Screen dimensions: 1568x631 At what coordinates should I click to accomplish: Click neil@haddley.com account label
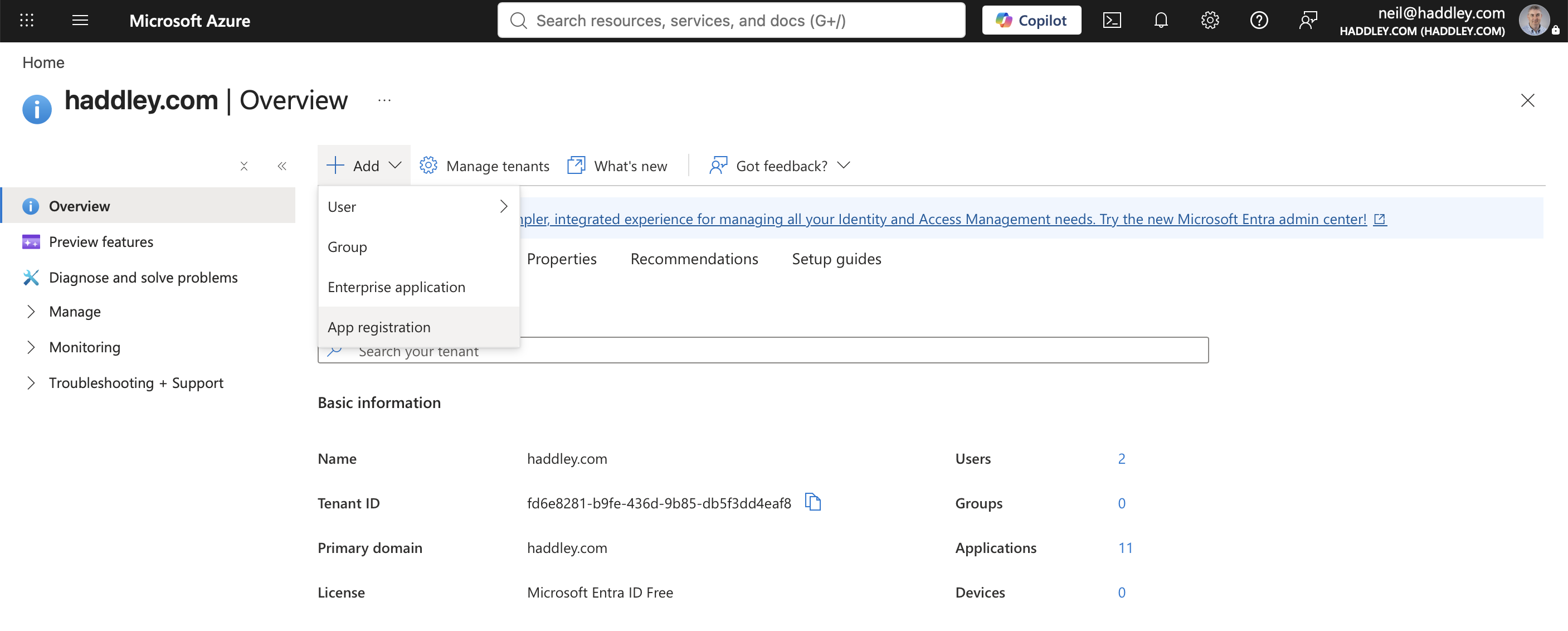pos(1441,13)
